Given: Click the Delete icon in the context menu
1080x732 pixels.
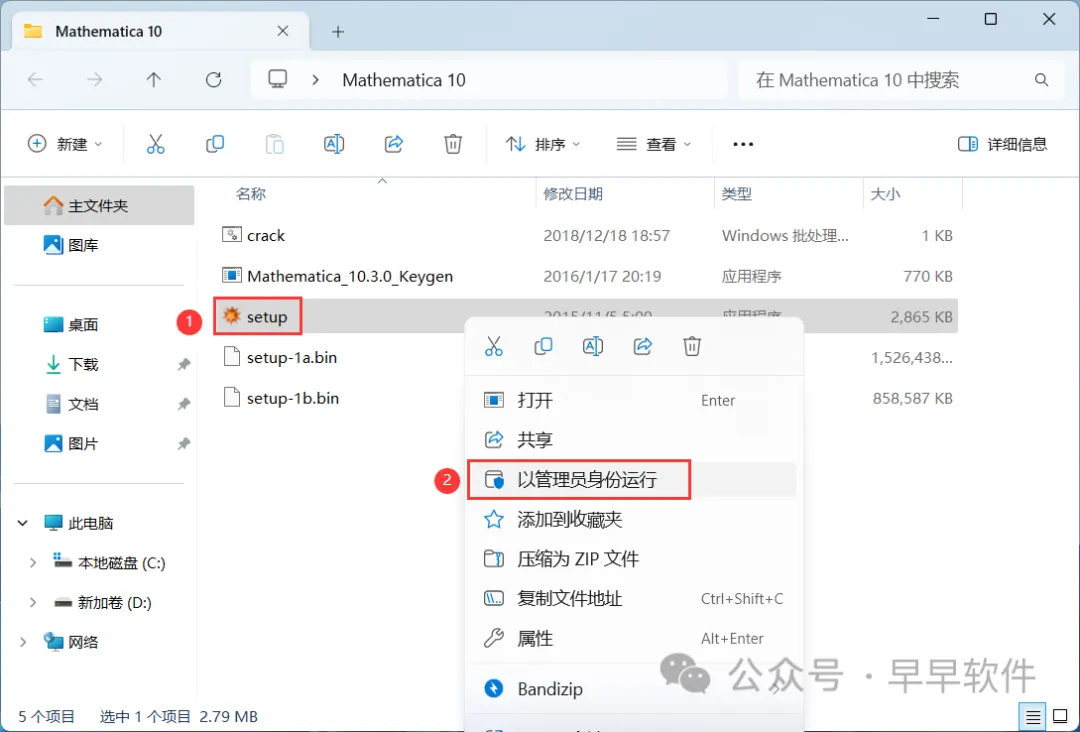Looking at the screenshot, I should pos(692,346).
